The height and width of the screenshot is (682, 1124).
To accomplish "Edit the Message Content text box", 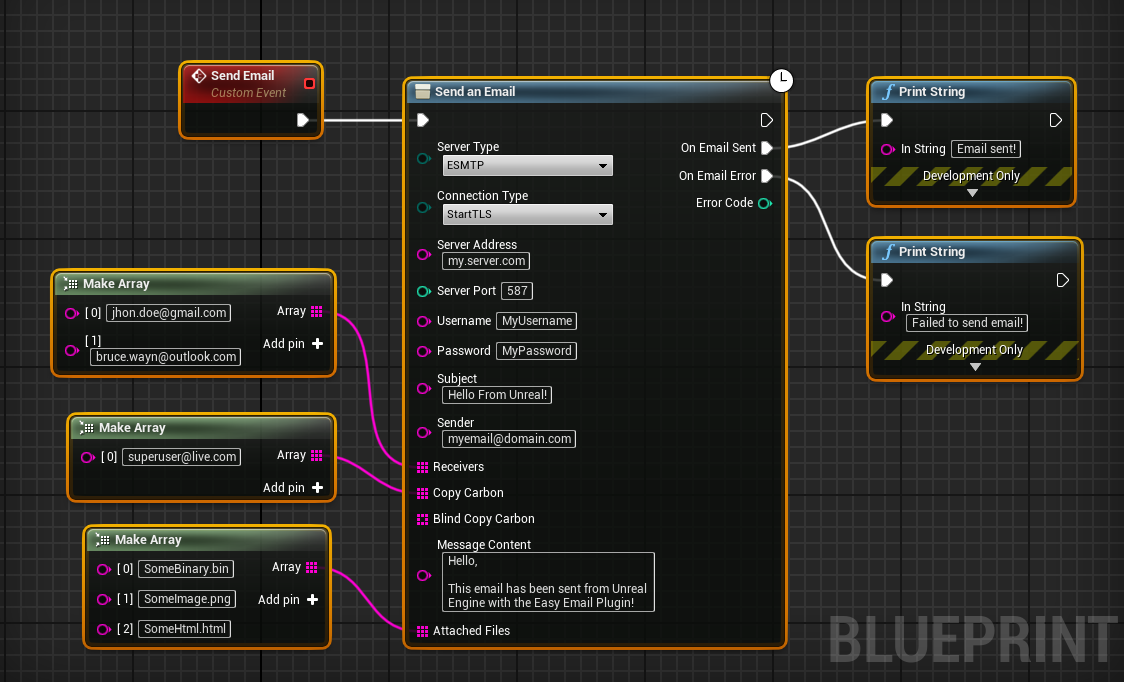I will [x=548, y=582].
